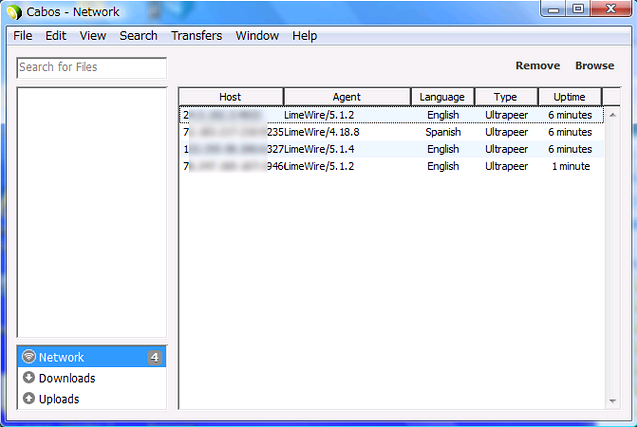Viewport: 637px width, 427px height.
Task: Click Ultrapeer in the Spanish row
Action: 506,132
